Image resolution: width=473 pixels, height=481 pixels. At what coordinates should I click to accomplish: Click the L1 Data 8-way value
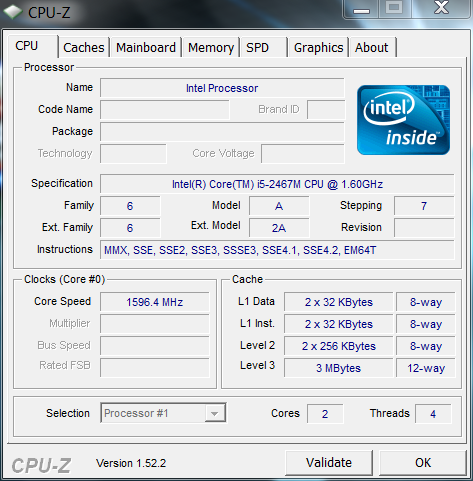426,302
